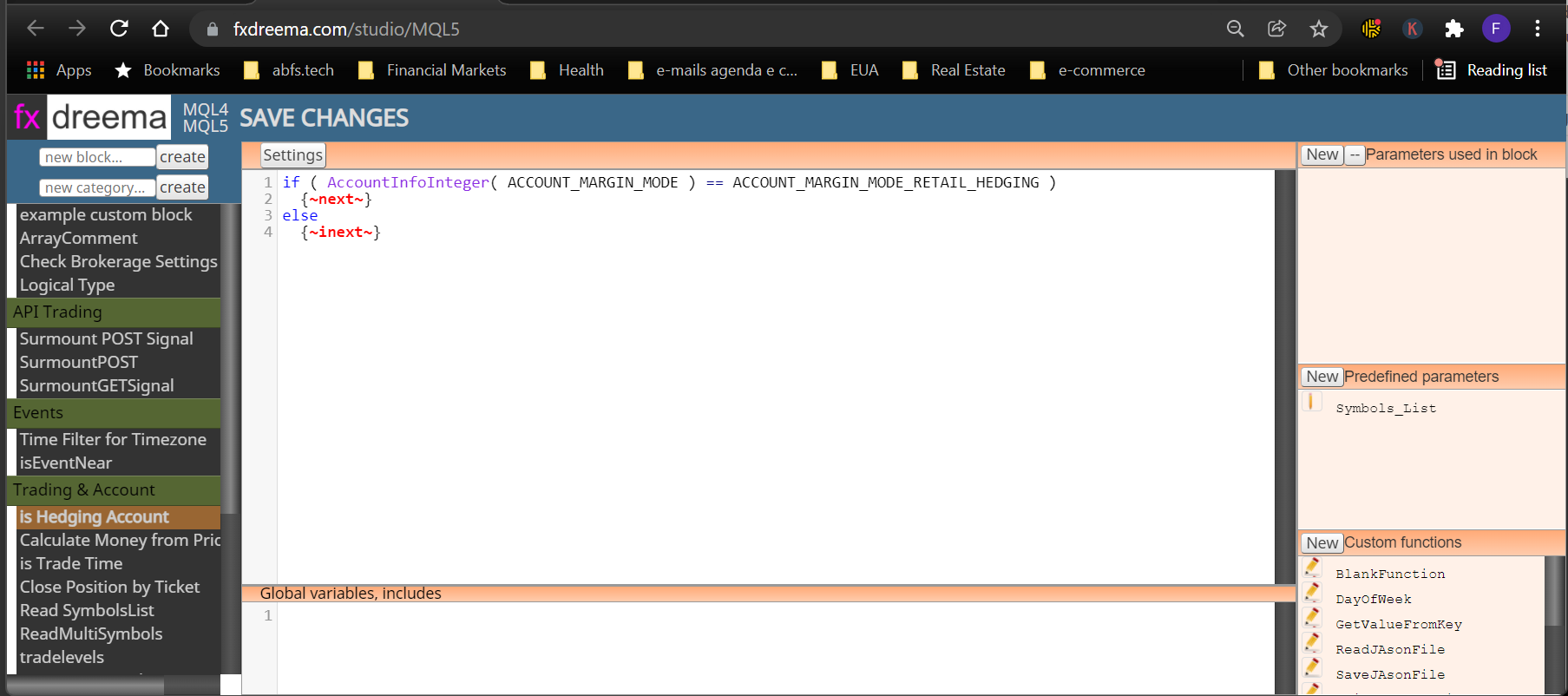
Task: Click the browser extensions puzzle icon
Action: click(1454, 29)
